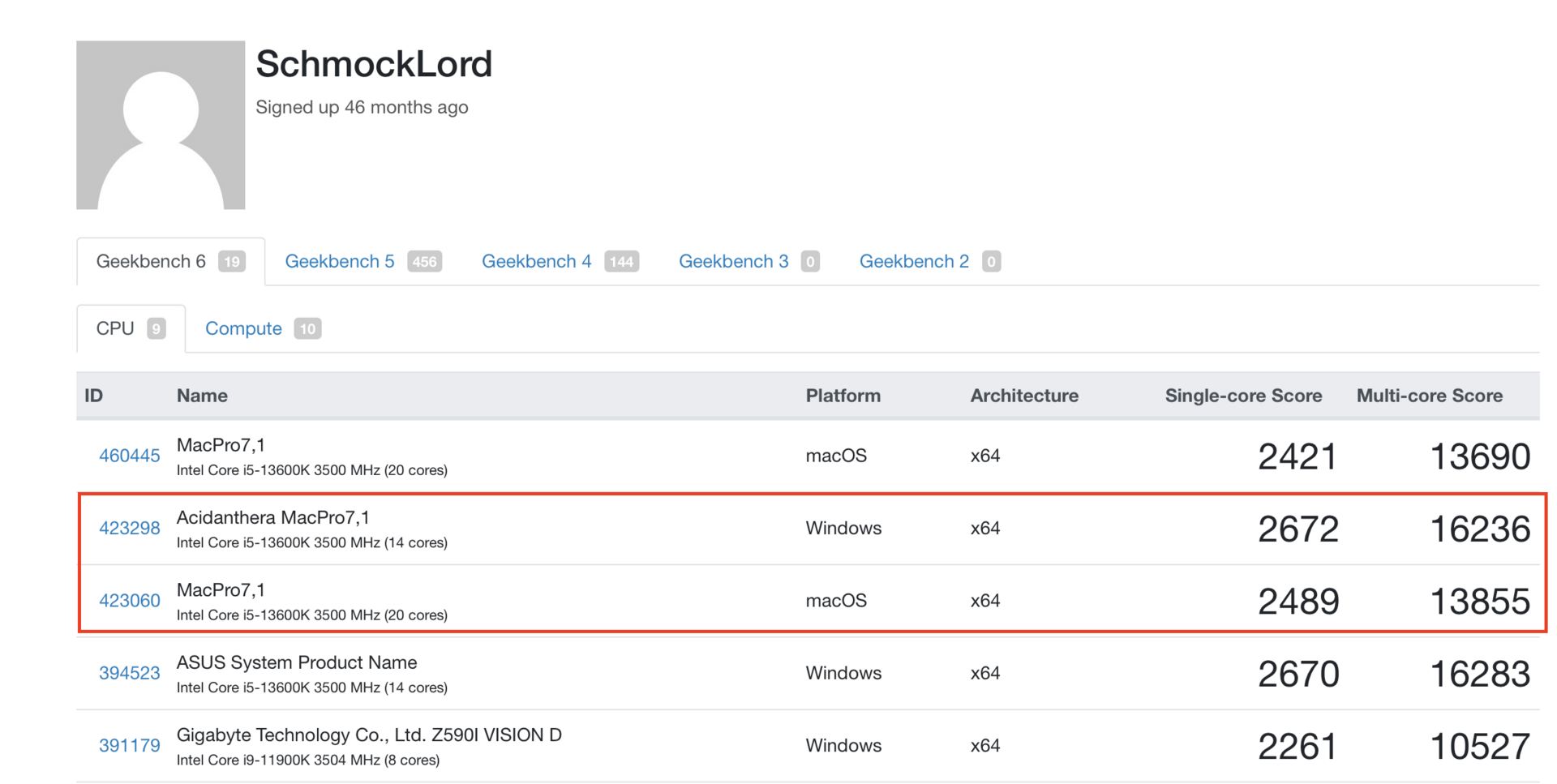Select the Geekbench 6 tab
Viewport: 1557px width, 784px height.
[x=151, y=261]
